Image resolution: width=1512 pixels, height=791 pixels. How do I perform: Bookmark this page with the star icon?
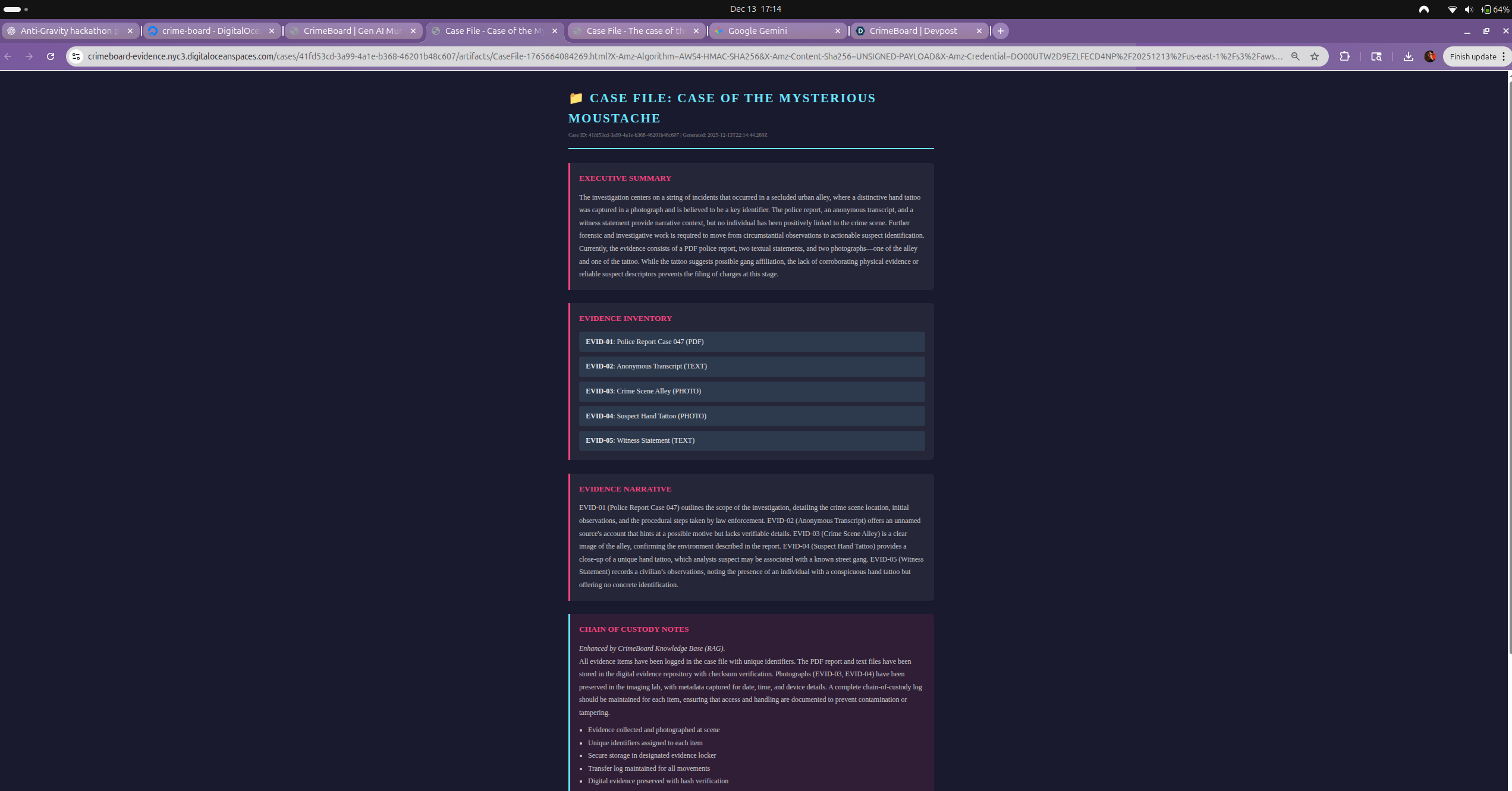click(x=1315, y=56)
